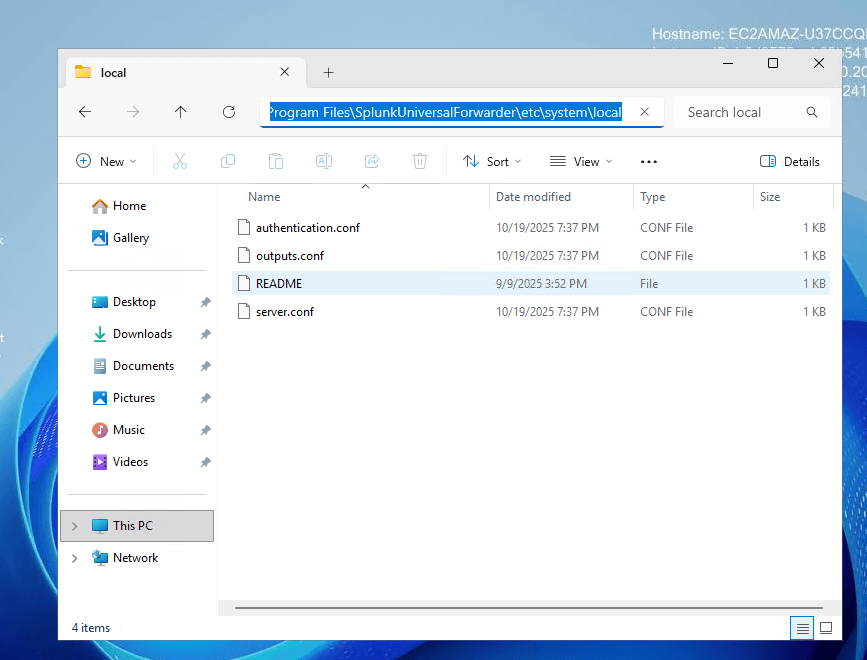Switch to details list view layout

(801, 628)
